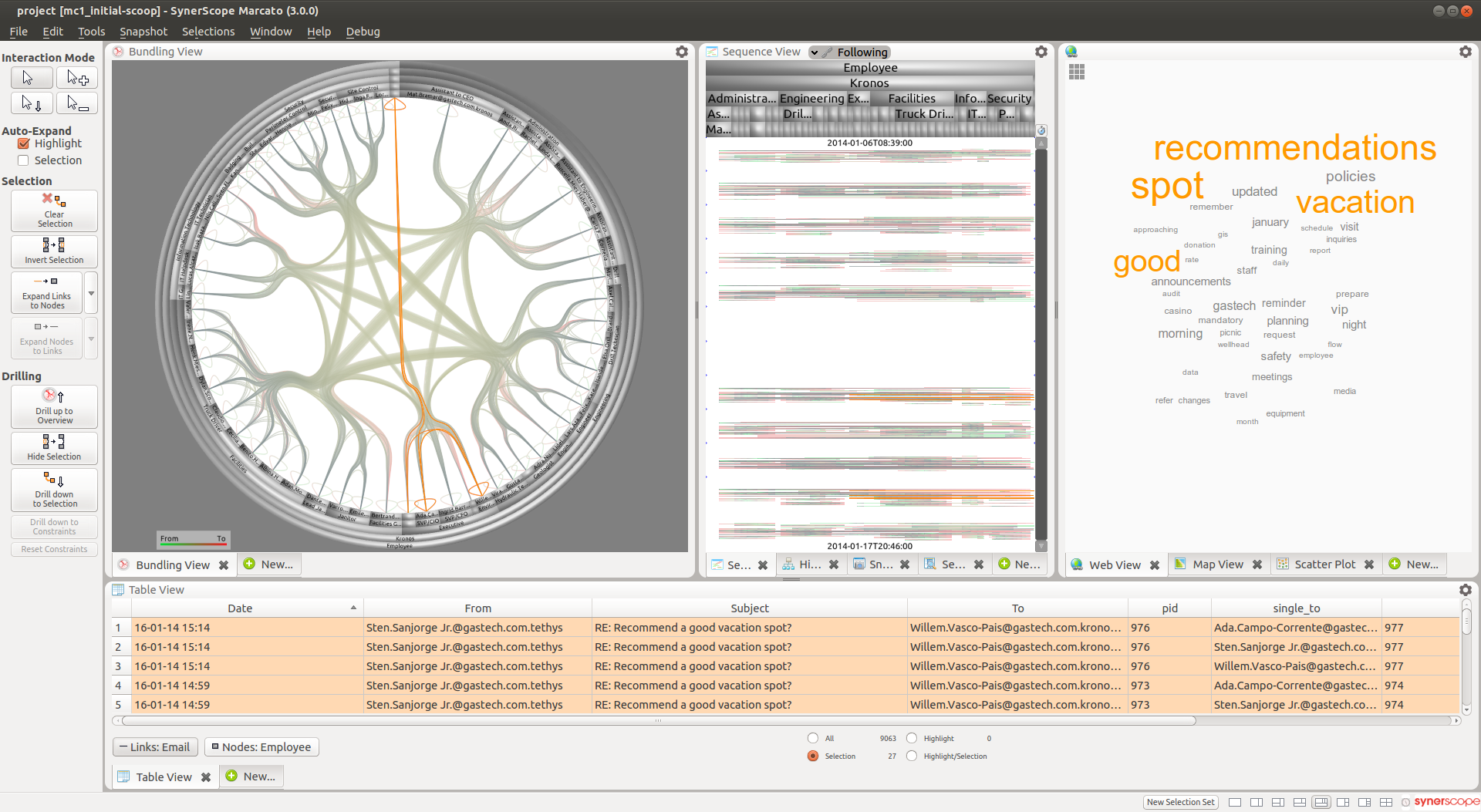Click the Invert Selection button

pyautogui.click(x=54, y=251)
